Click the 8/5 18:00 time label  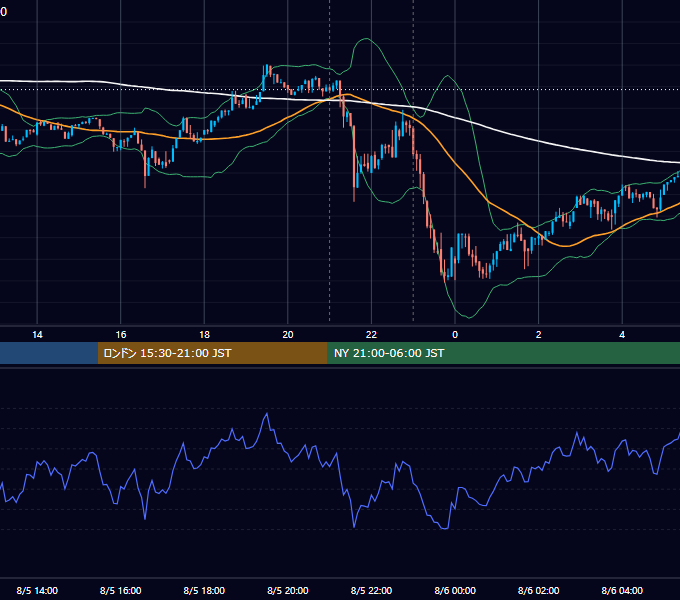(x=204, y=590)
